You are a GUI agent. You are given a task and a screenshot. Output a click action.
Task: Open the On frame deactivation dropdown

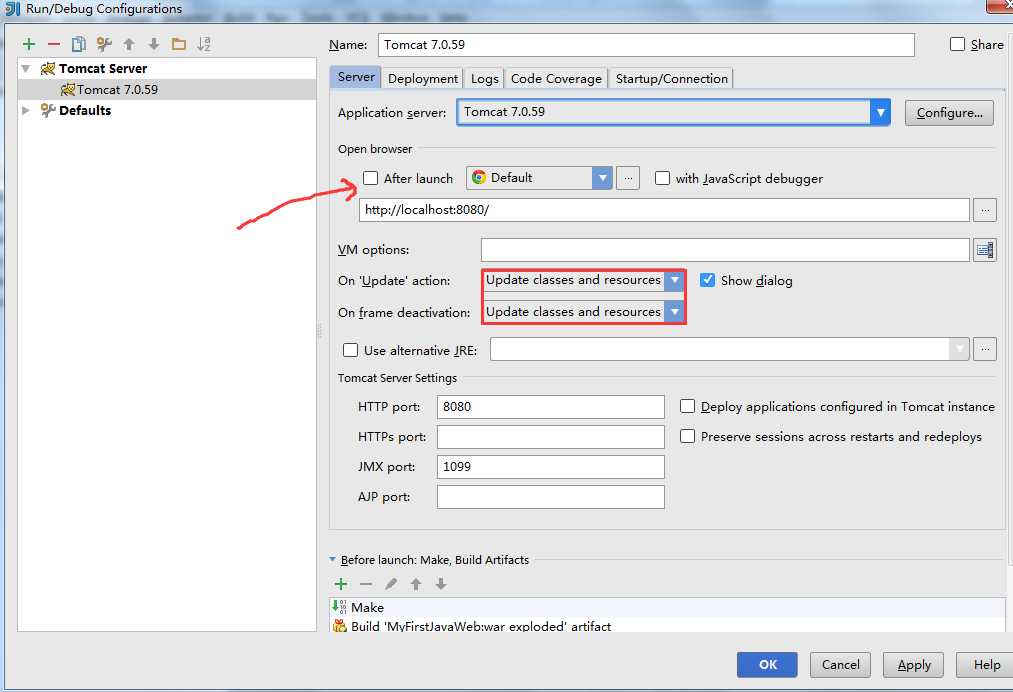coord(674,311)
